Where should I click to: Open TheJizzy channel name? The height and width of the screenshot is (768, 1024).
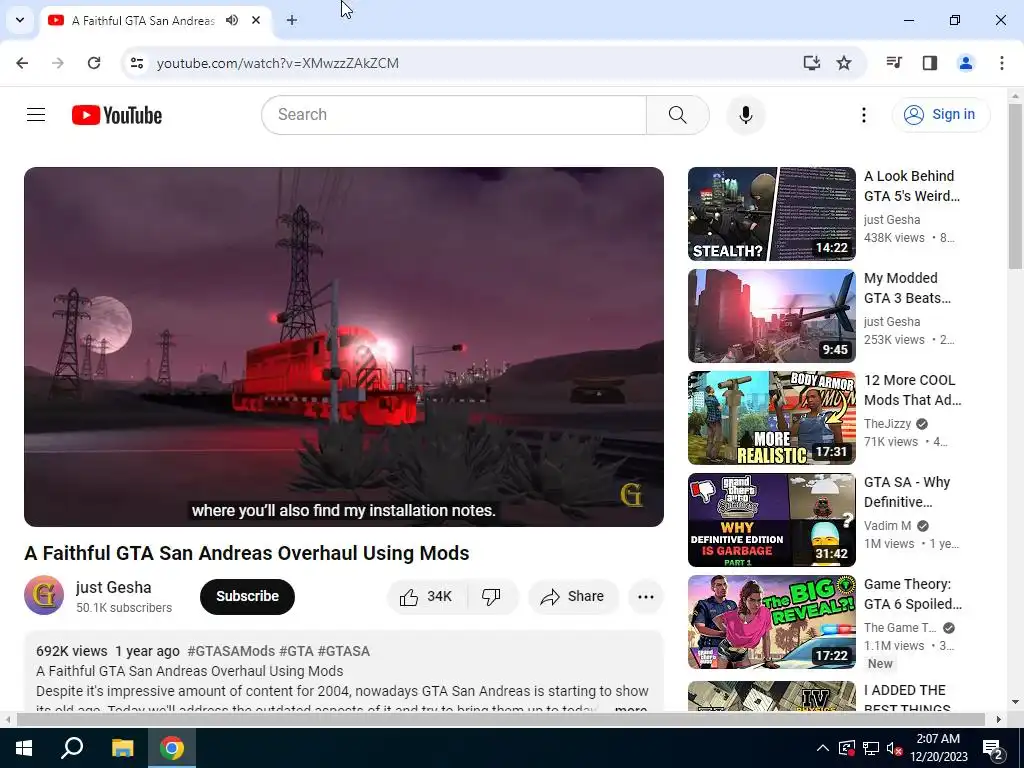click(x=887, y=424)
